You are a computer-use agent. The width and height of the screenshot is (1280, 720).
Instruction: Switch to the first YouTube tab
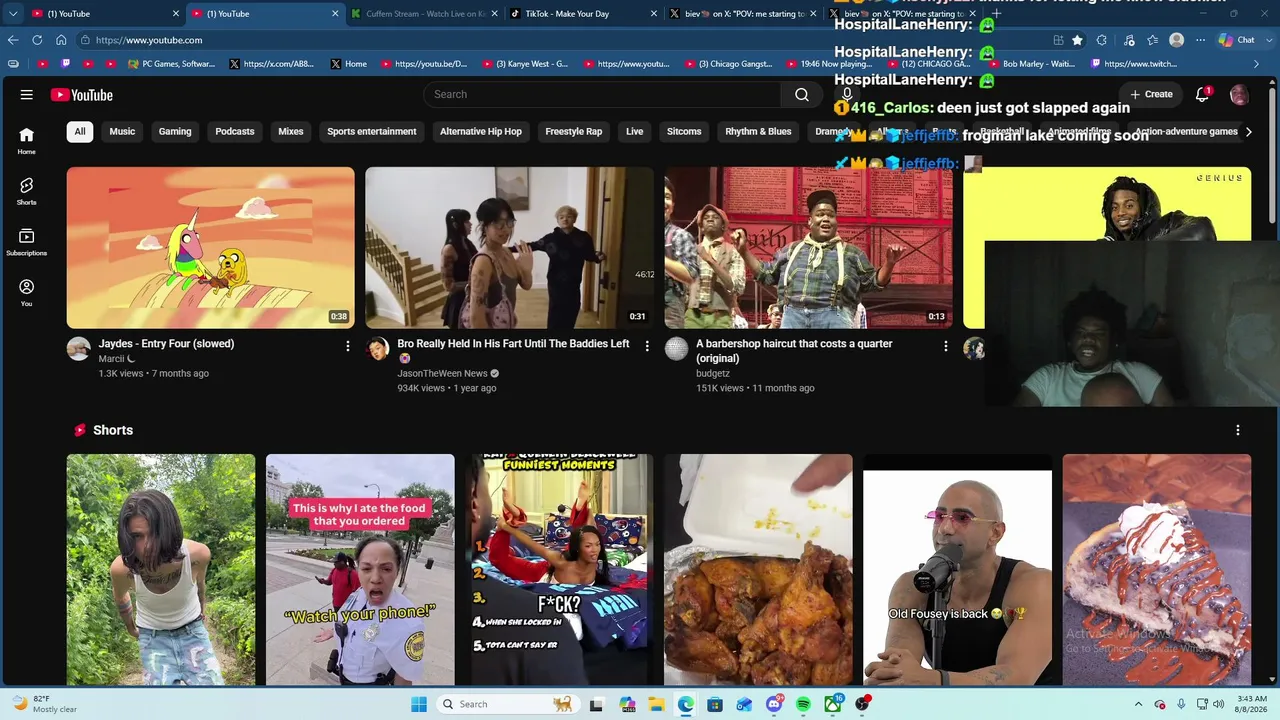click(x=106, y=14)
